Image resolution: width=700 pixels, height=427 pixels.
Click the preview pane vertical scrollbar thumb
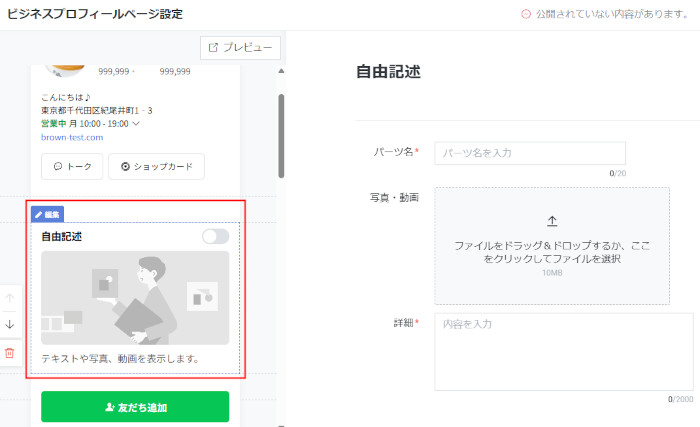click(x=281, y=136)
